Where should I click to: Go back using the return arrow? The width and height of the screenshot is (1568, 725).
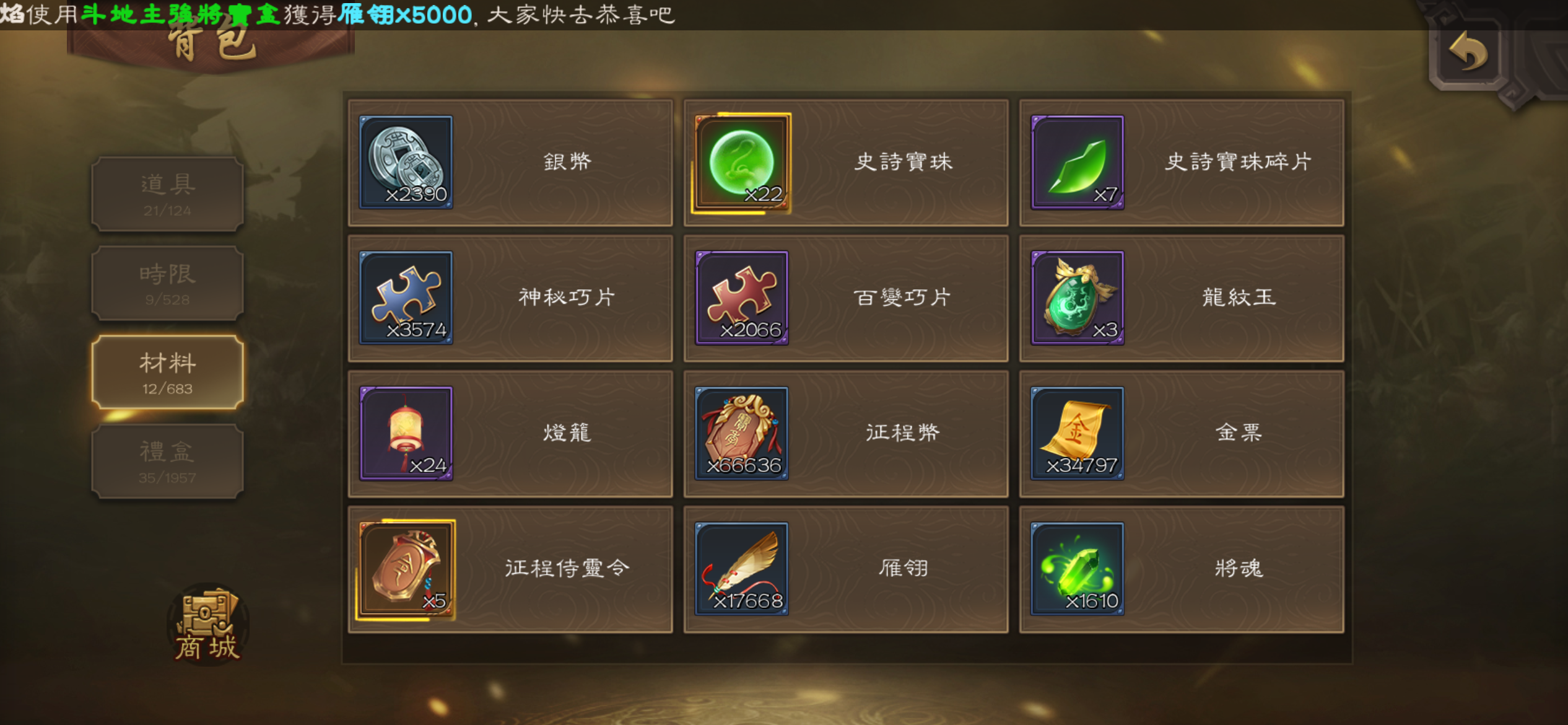pos(1468,52)
